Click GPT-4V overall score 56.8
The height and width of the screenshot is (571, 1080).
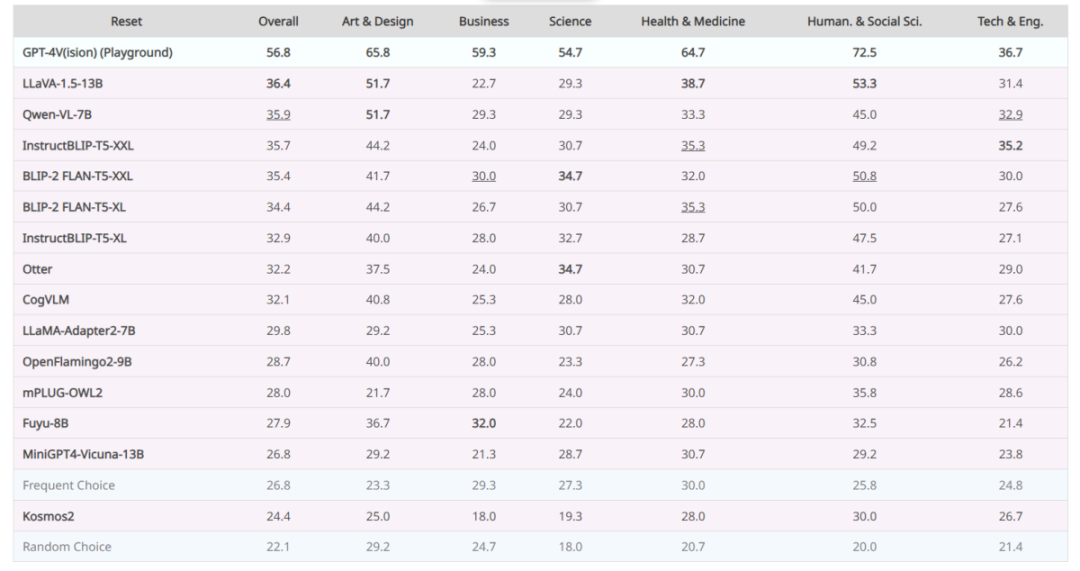coord(278,52)
